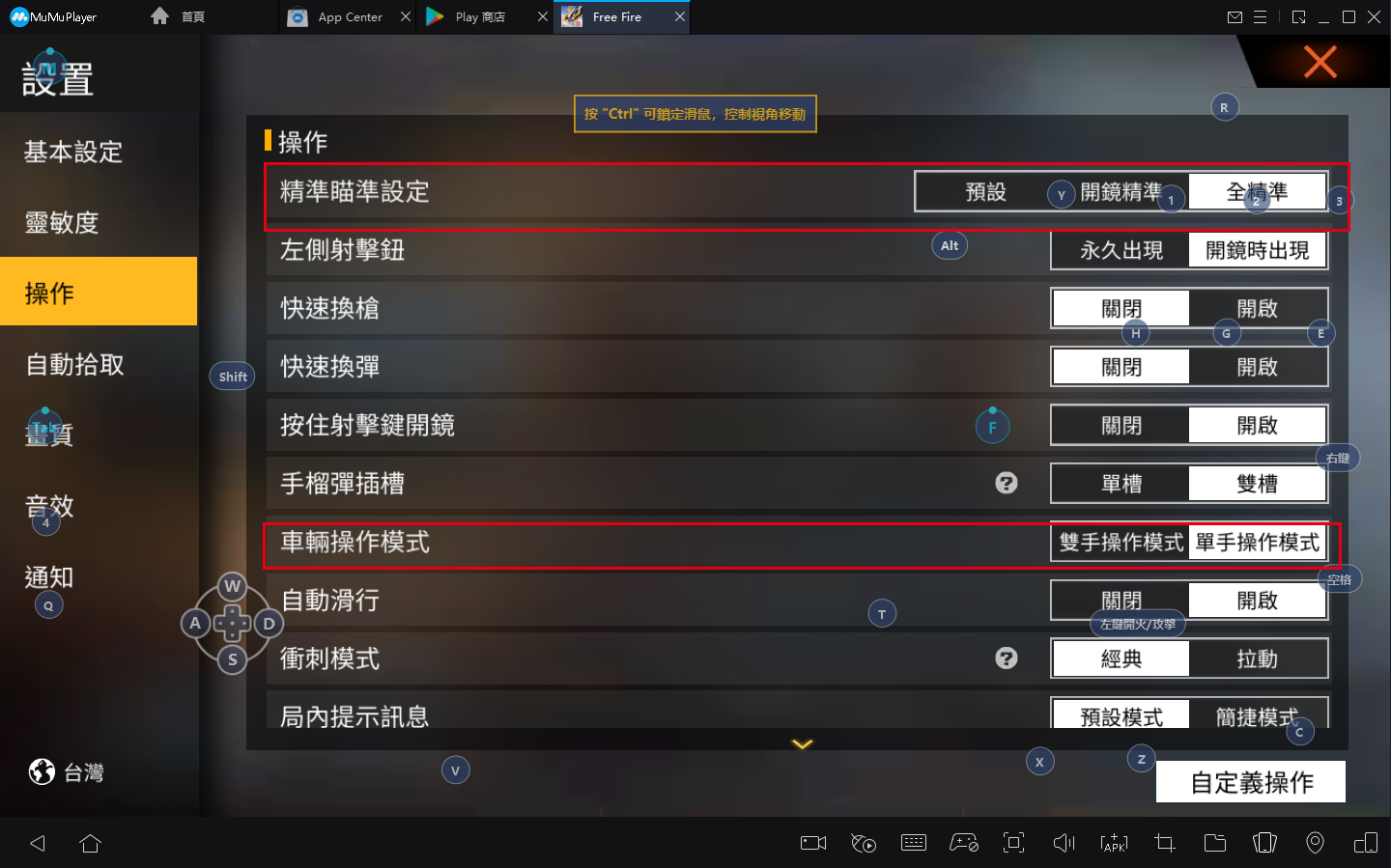Viewport: 1391px width, 868px height.
Task: Click the Android home icon
Action: coord(91,843)
